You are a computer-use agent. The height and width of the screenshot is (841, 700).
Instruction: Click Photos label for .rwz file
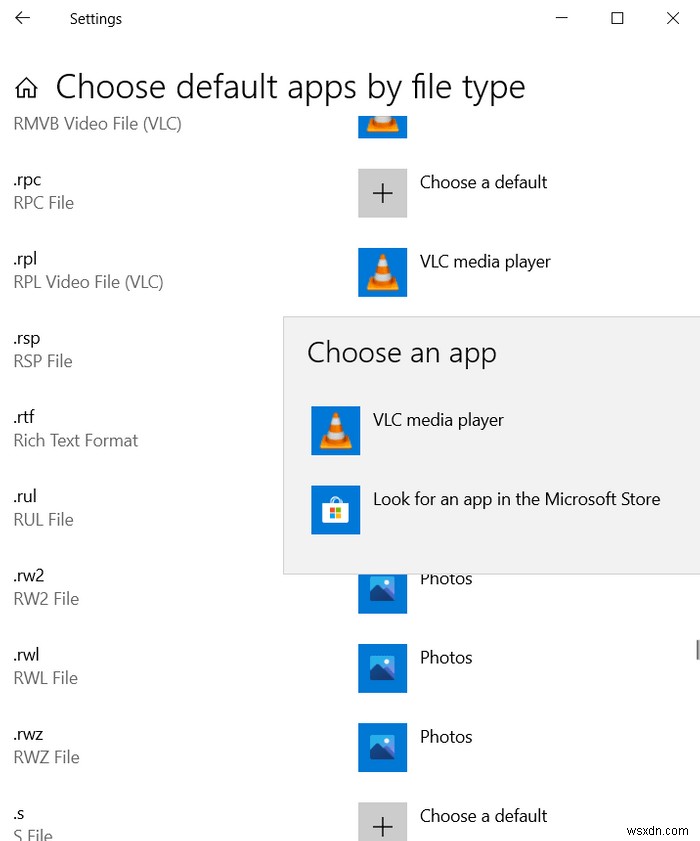[446, 737]
